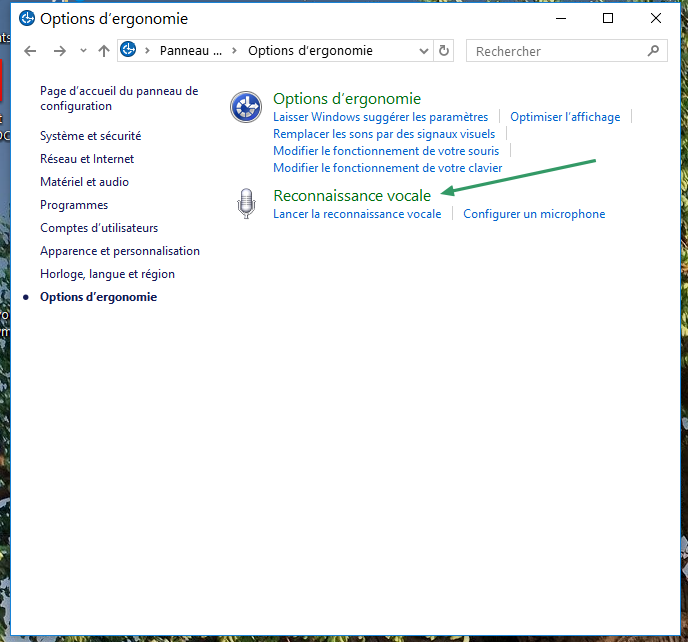Go up one level with Up arrow
688x642 pixels.
point(104,51)
